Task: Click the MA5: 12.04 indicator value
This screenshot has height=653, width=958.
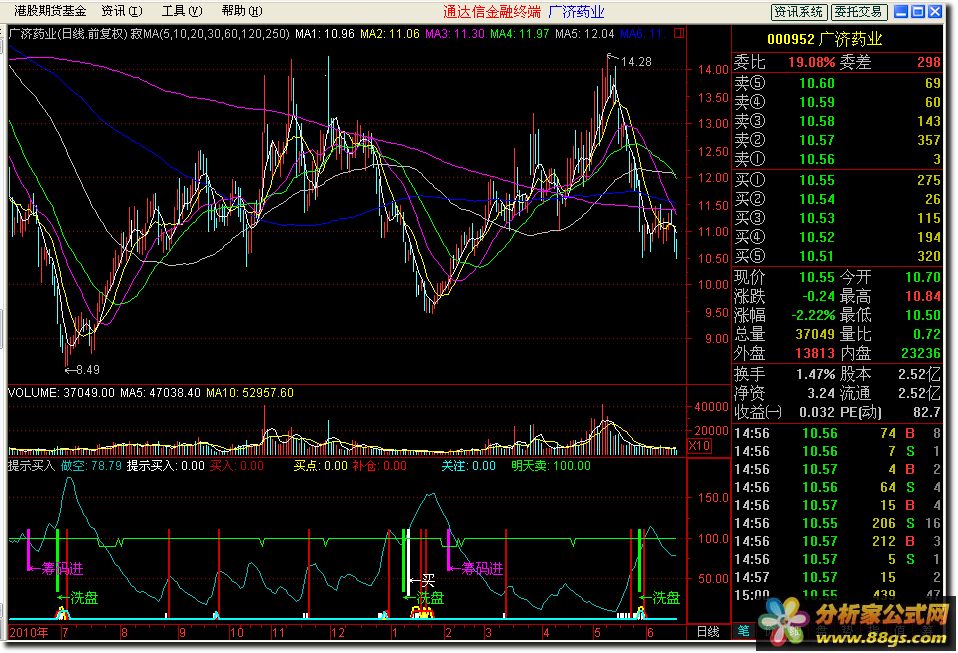Action: pyautogui.click(x=585, y=34)
